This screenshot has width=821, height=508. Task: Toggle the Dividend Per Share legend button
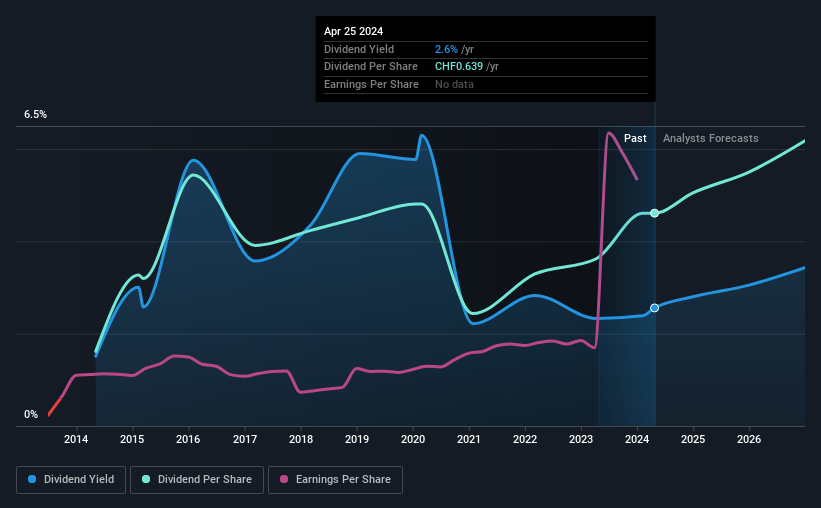[197, 480]
